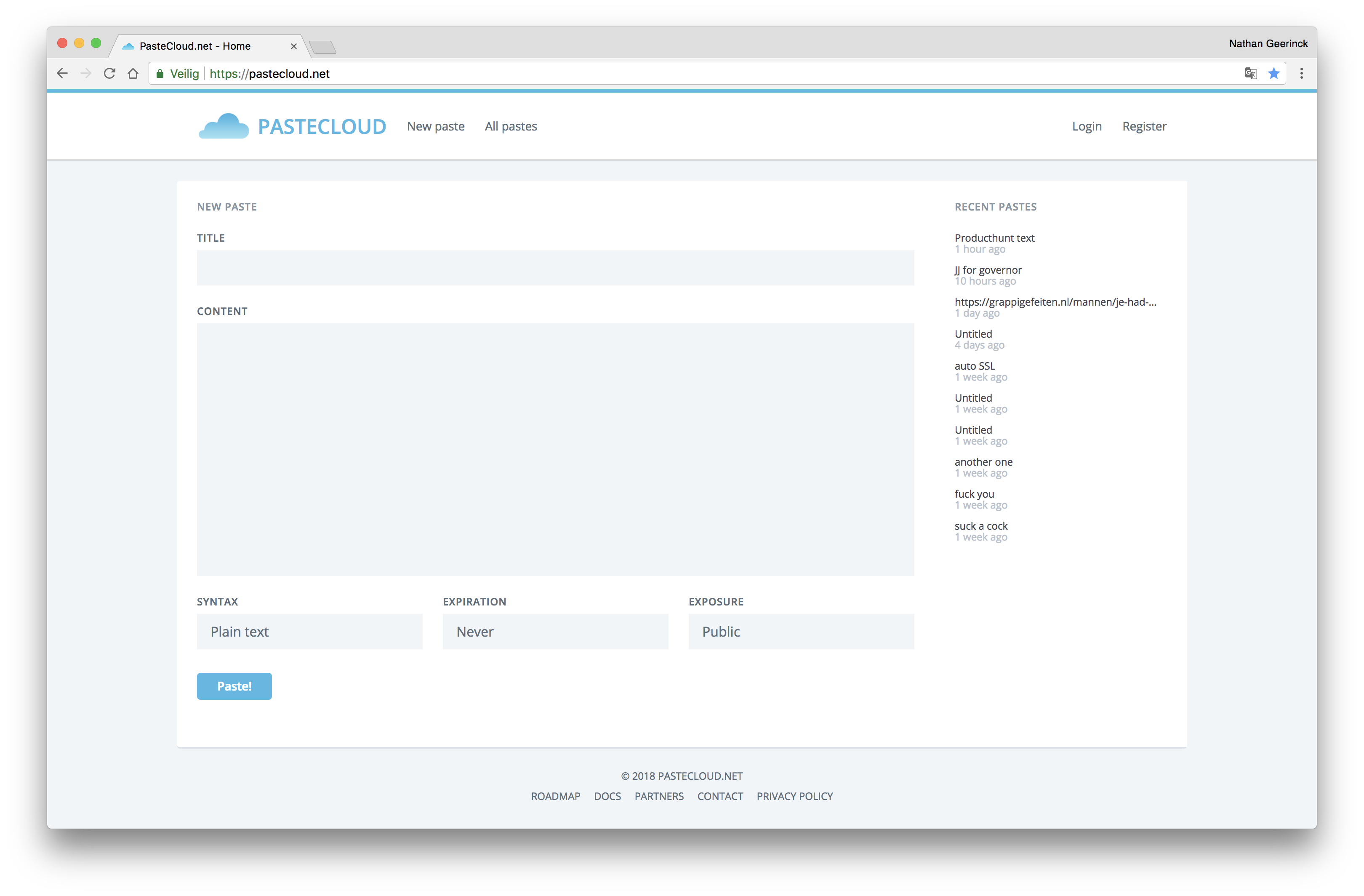Viewport: 1364px width, 896px height.
Task: Click the browser home icon
Action: pos(133,73)
